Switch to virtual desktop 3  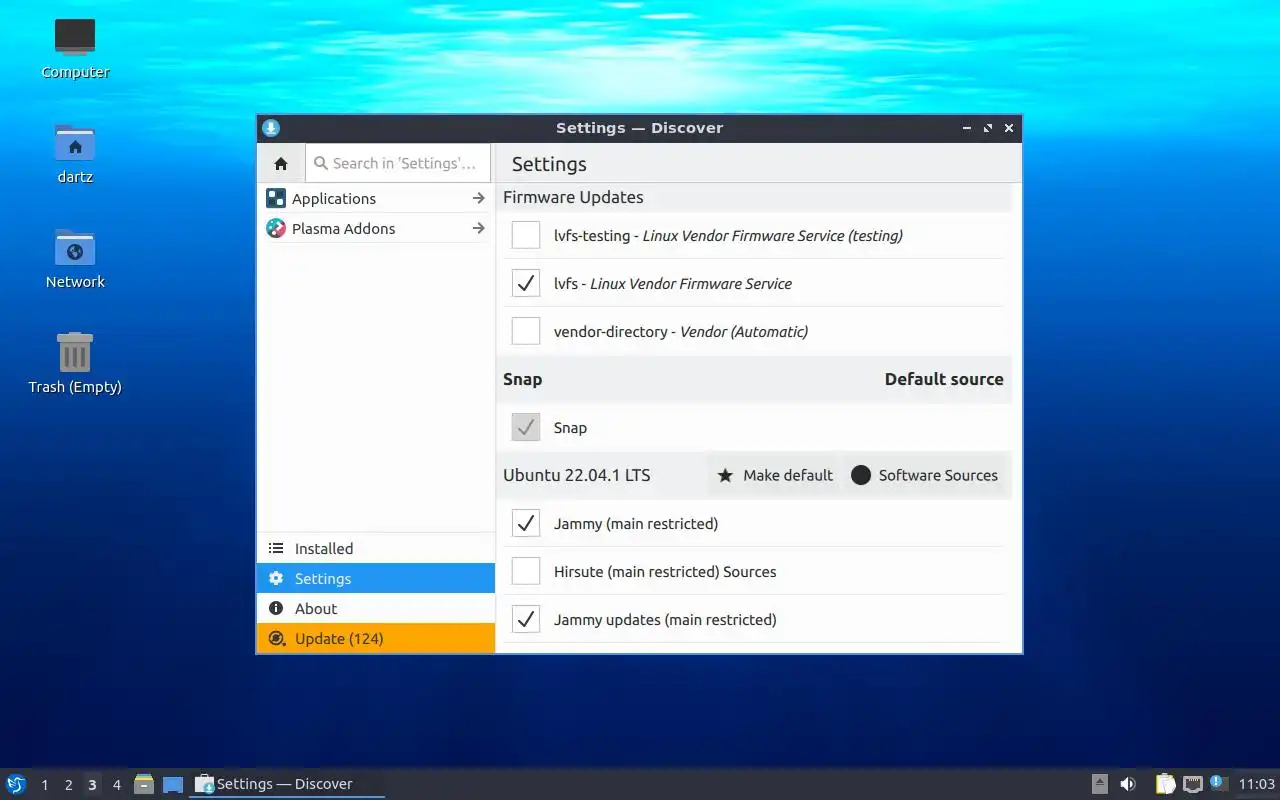pos(93,785)
